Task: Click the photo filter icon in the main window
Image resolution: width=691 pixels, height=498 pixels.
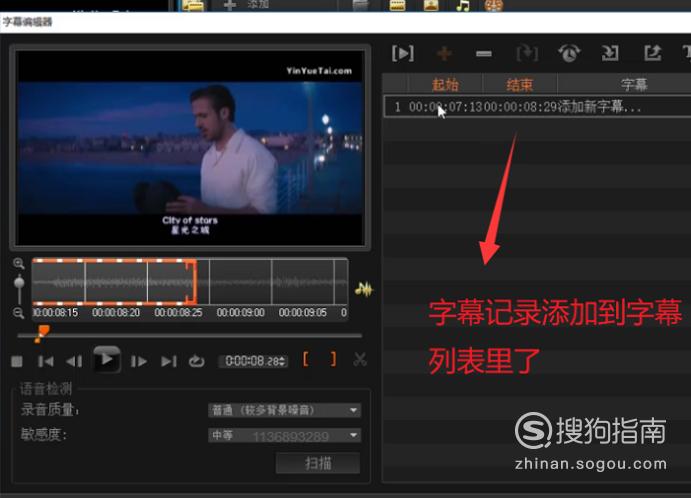Action: [431, 5]
